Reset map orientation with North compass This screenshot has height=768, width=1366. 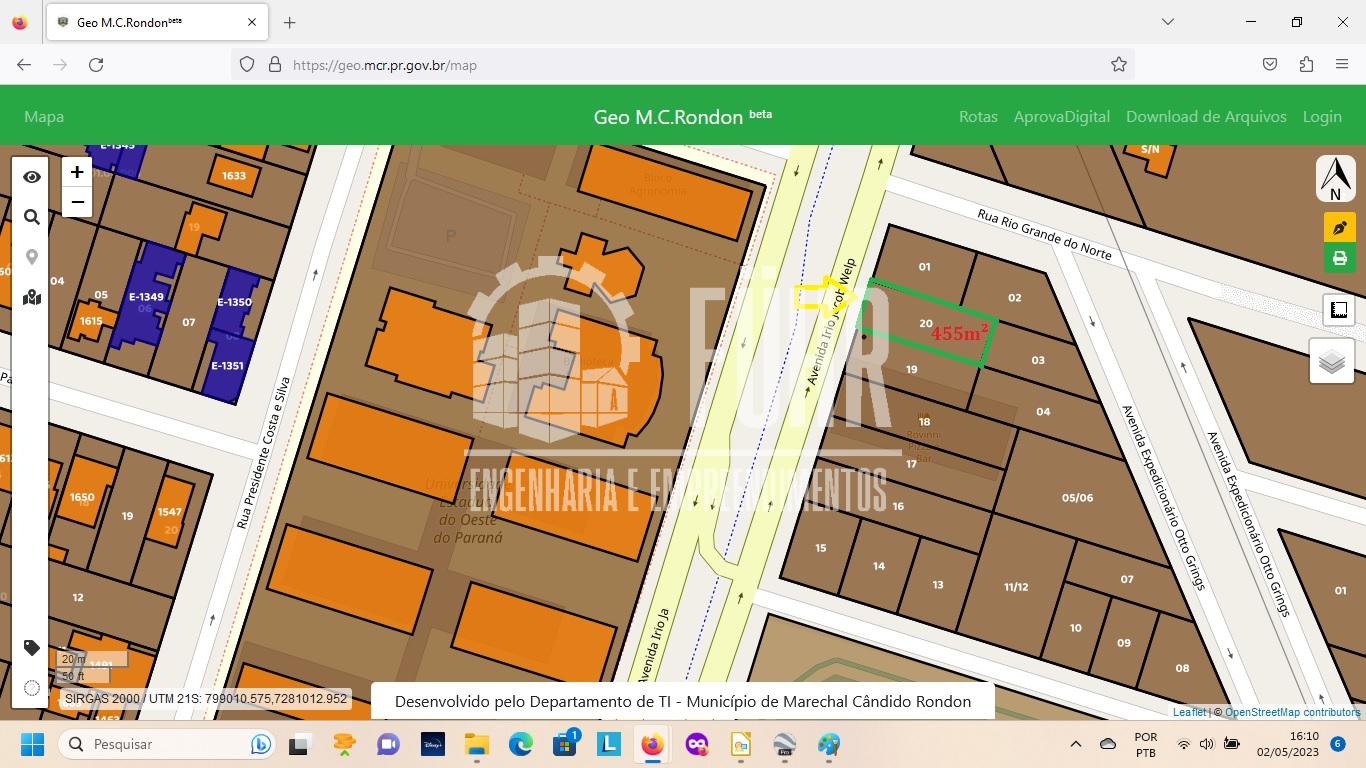click(1336, 179)
